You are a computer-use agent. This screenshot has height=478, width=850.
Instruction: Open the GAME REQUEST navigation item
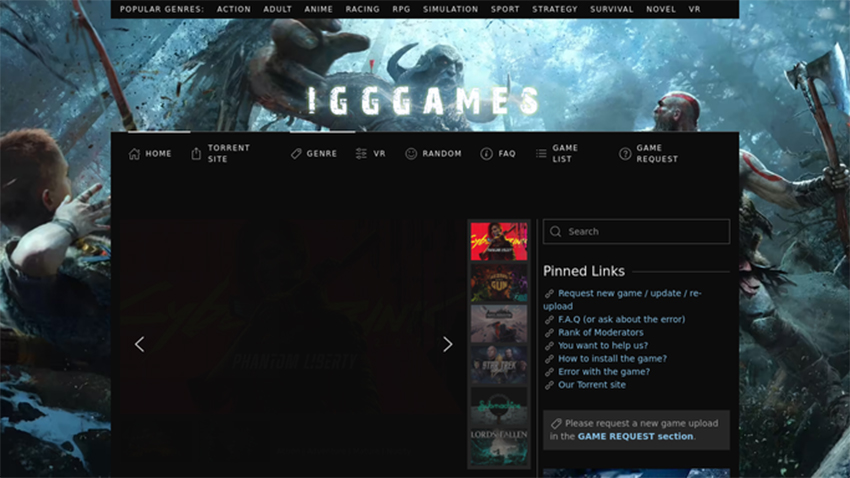pos(657,153)
